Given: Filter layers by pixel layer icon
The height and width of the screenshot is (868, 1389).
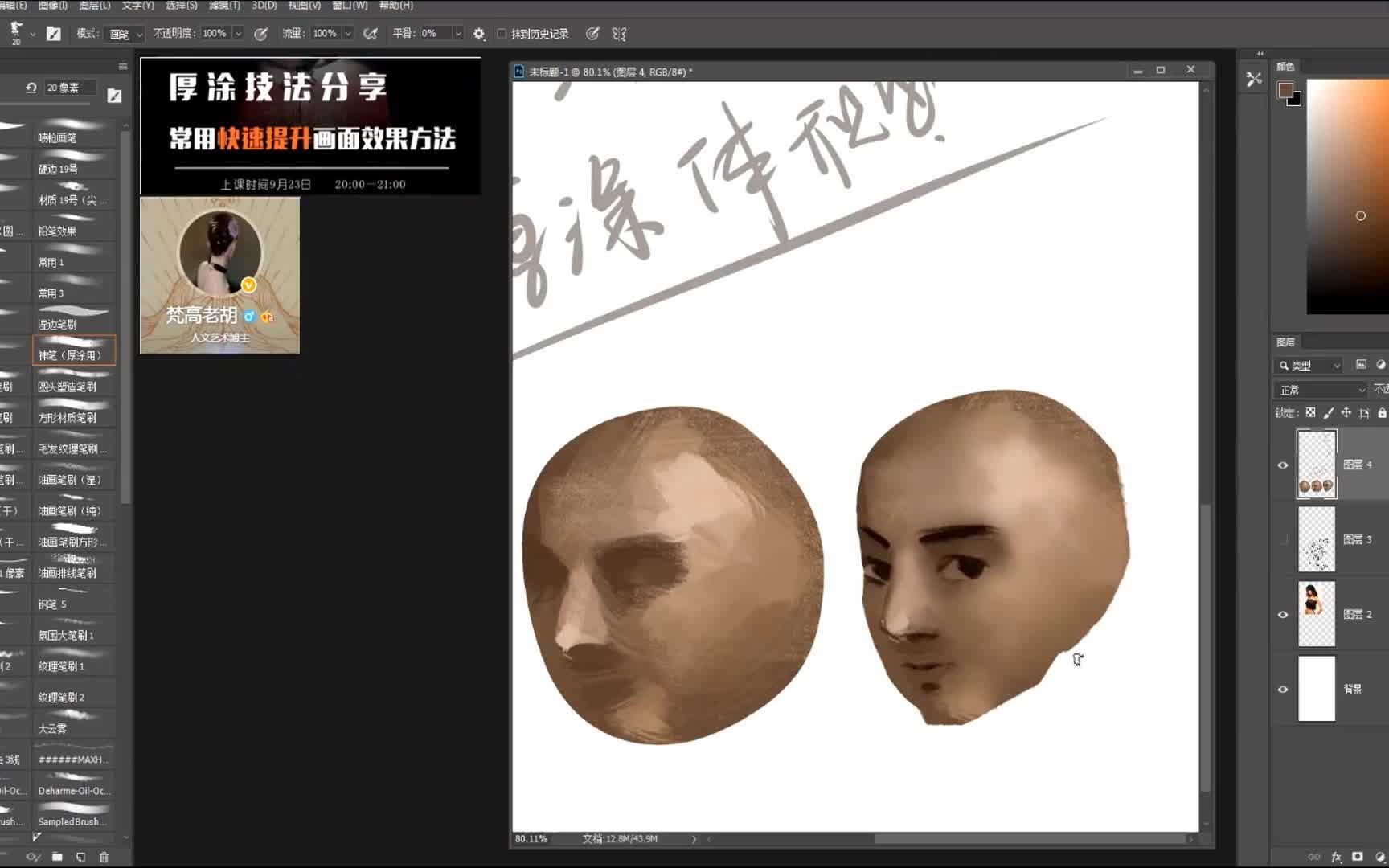Looking at the screenshot, I should pos(1361,365).
